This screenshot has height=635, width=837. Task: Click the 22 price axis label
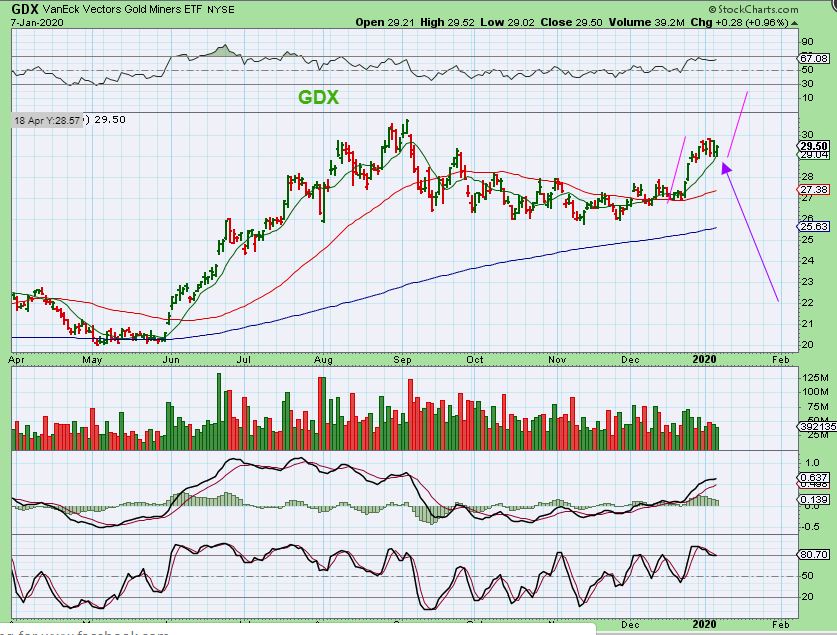point(808,303)
